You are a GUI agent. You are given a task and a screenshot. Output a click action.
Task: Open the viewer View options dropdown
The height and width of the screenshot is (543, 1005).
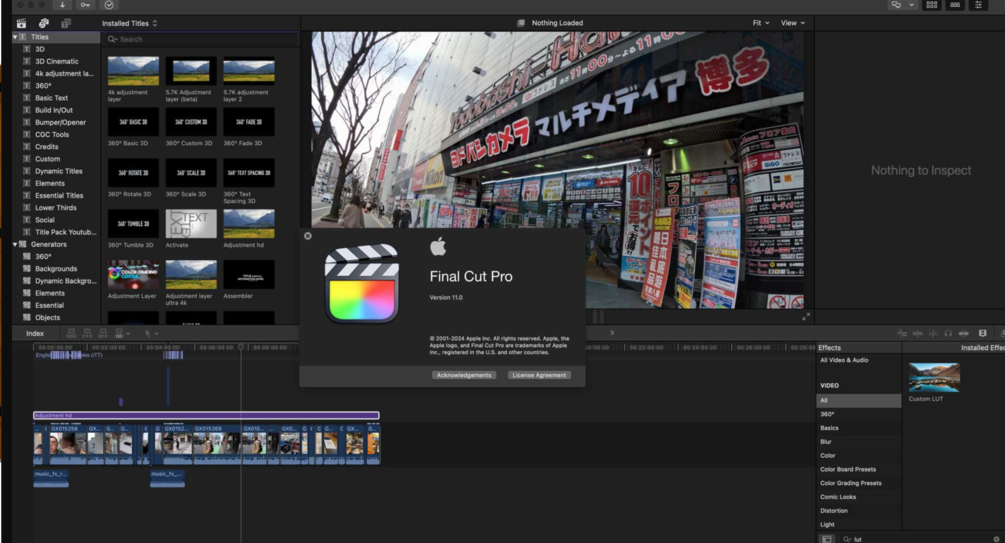(x=792, y=23)
